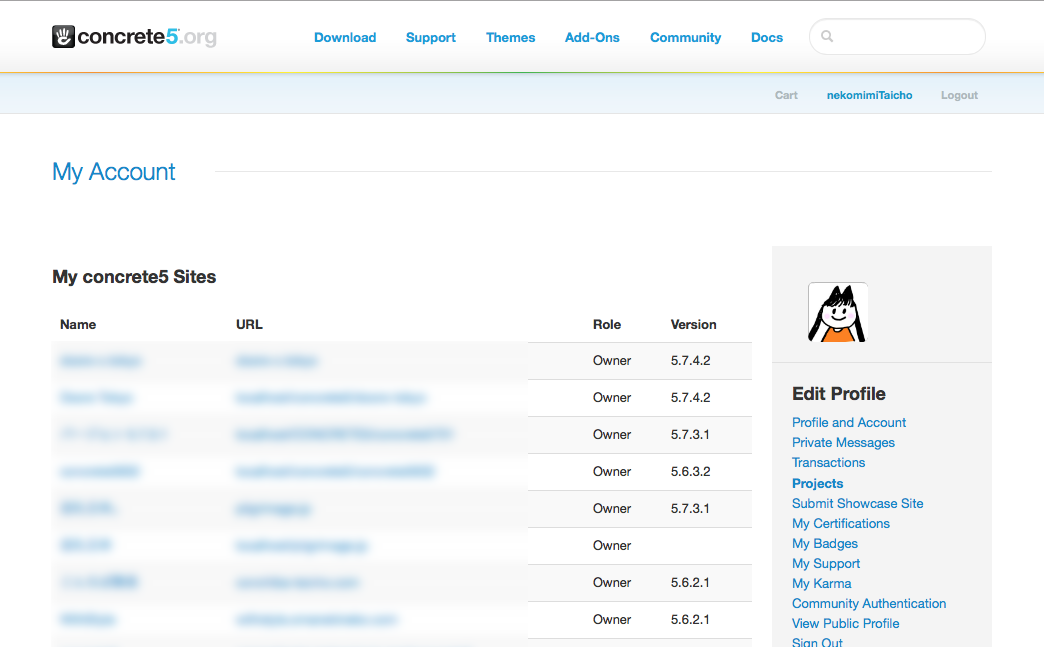1044x647 pixels.
Task: Click the My concrete5 Sites heading
Action: [x=134, y=277]
